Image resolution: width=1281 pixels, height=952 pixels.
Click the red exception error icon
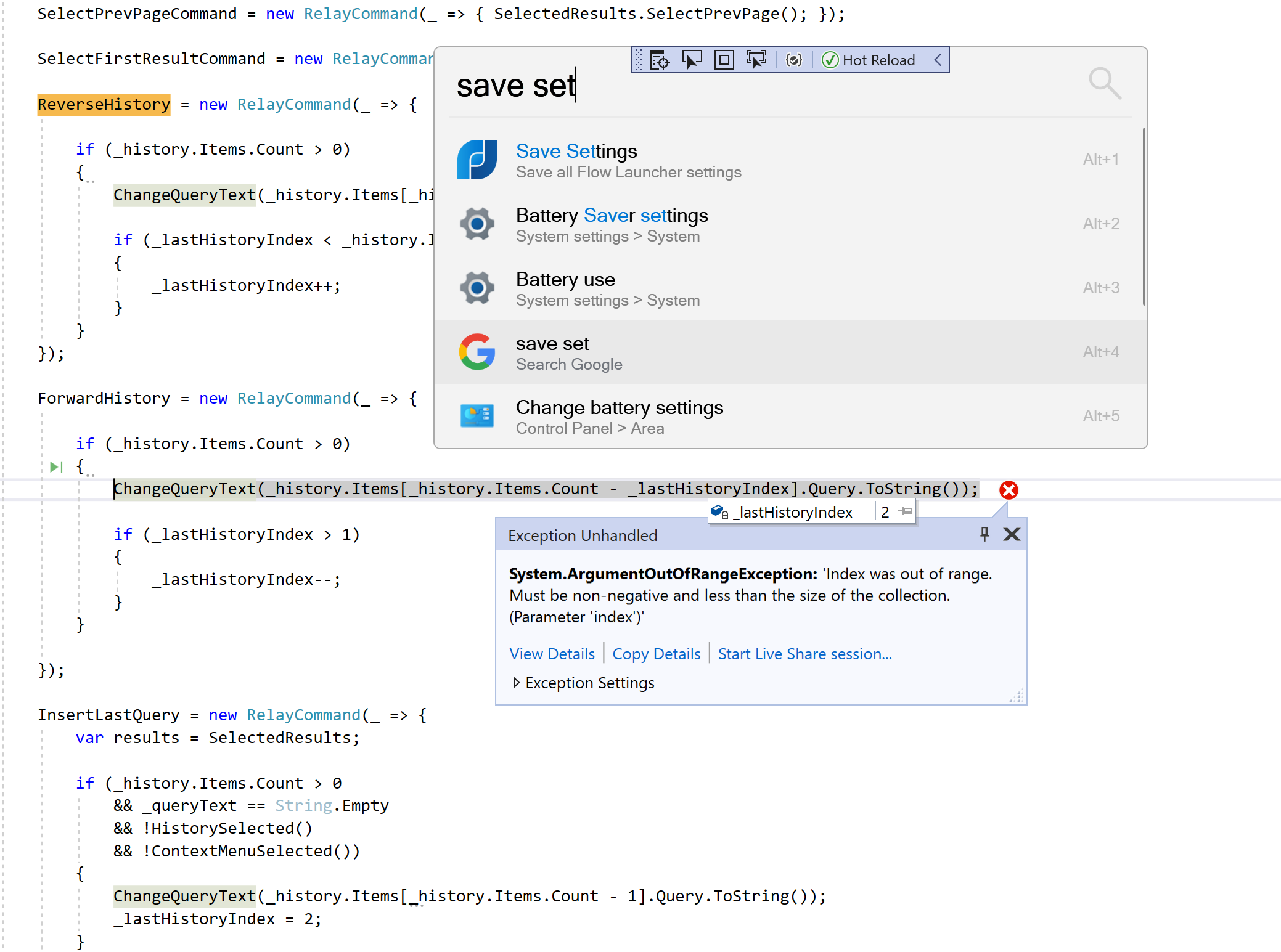pos(1009,490)
